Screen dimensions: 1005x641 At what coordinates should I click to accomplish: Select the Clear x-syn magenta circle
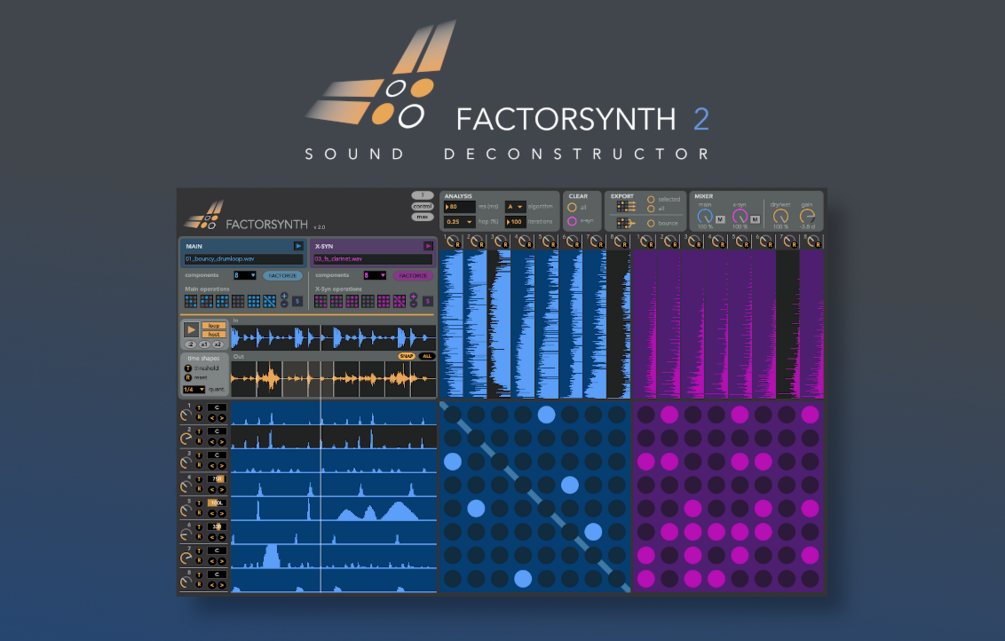[572, 221]
